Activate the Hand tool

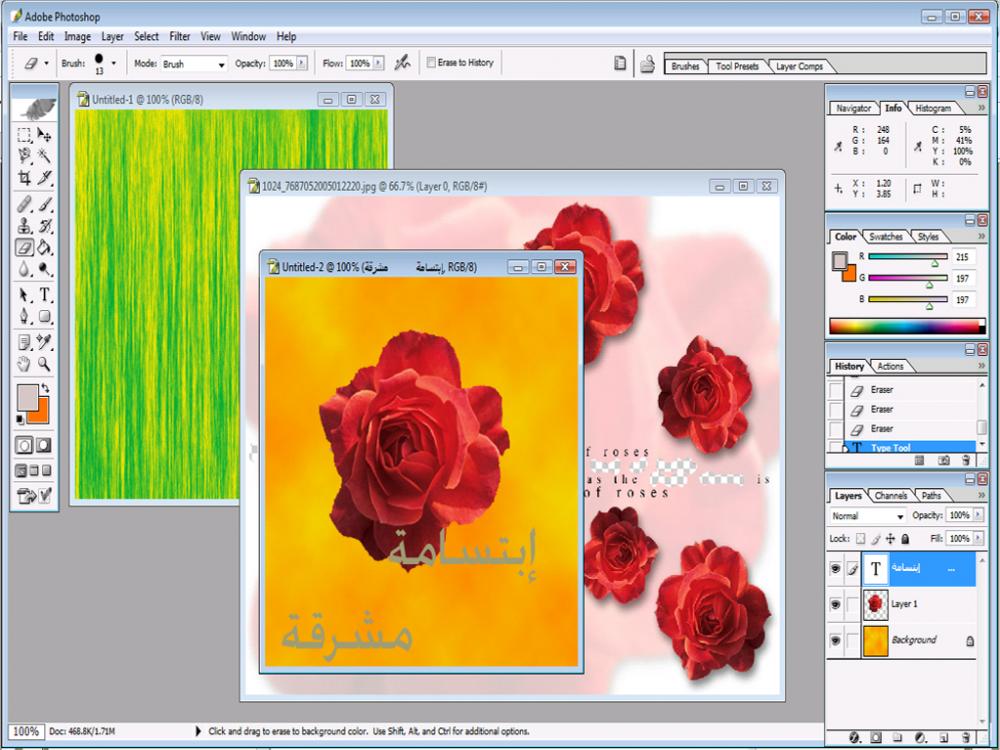coord(25,365)
